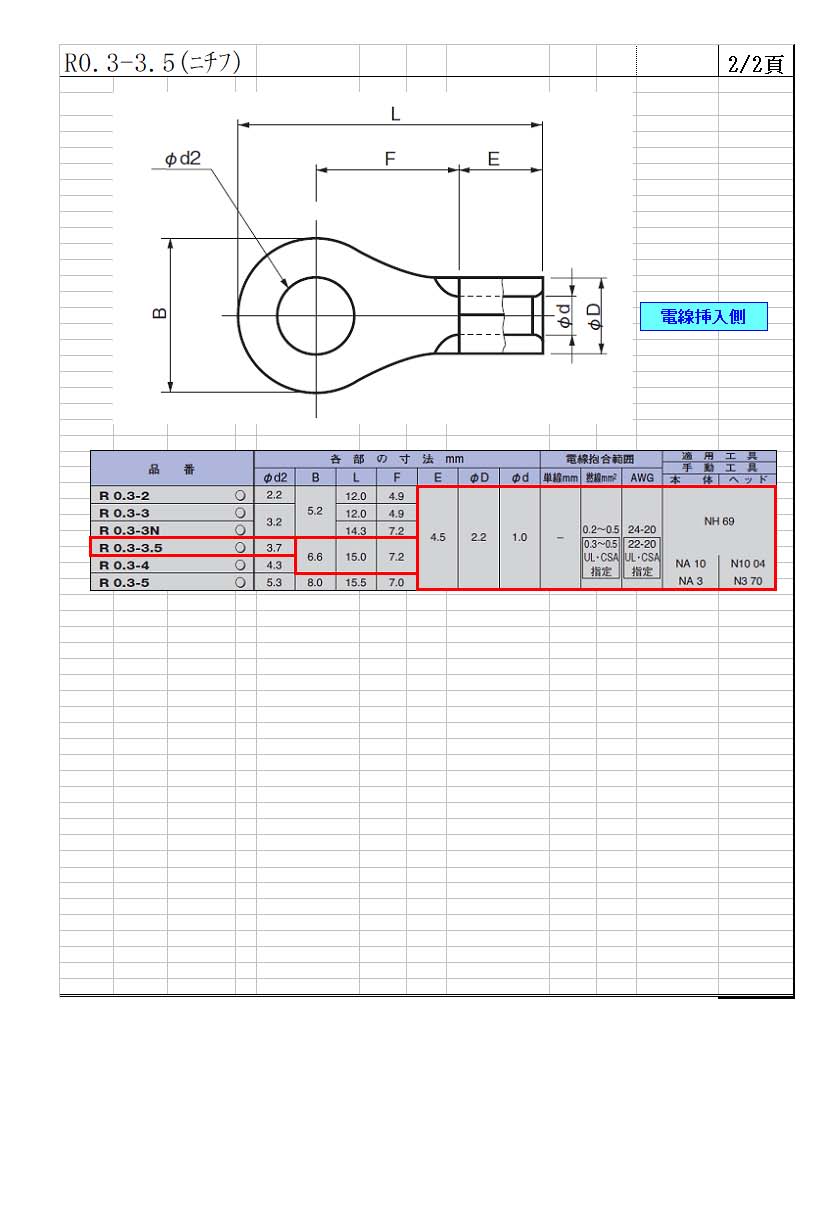Screen dimensions: 827x1205
Task: Select the 各部の寸法 mm header cell
Action: [397, 459]
